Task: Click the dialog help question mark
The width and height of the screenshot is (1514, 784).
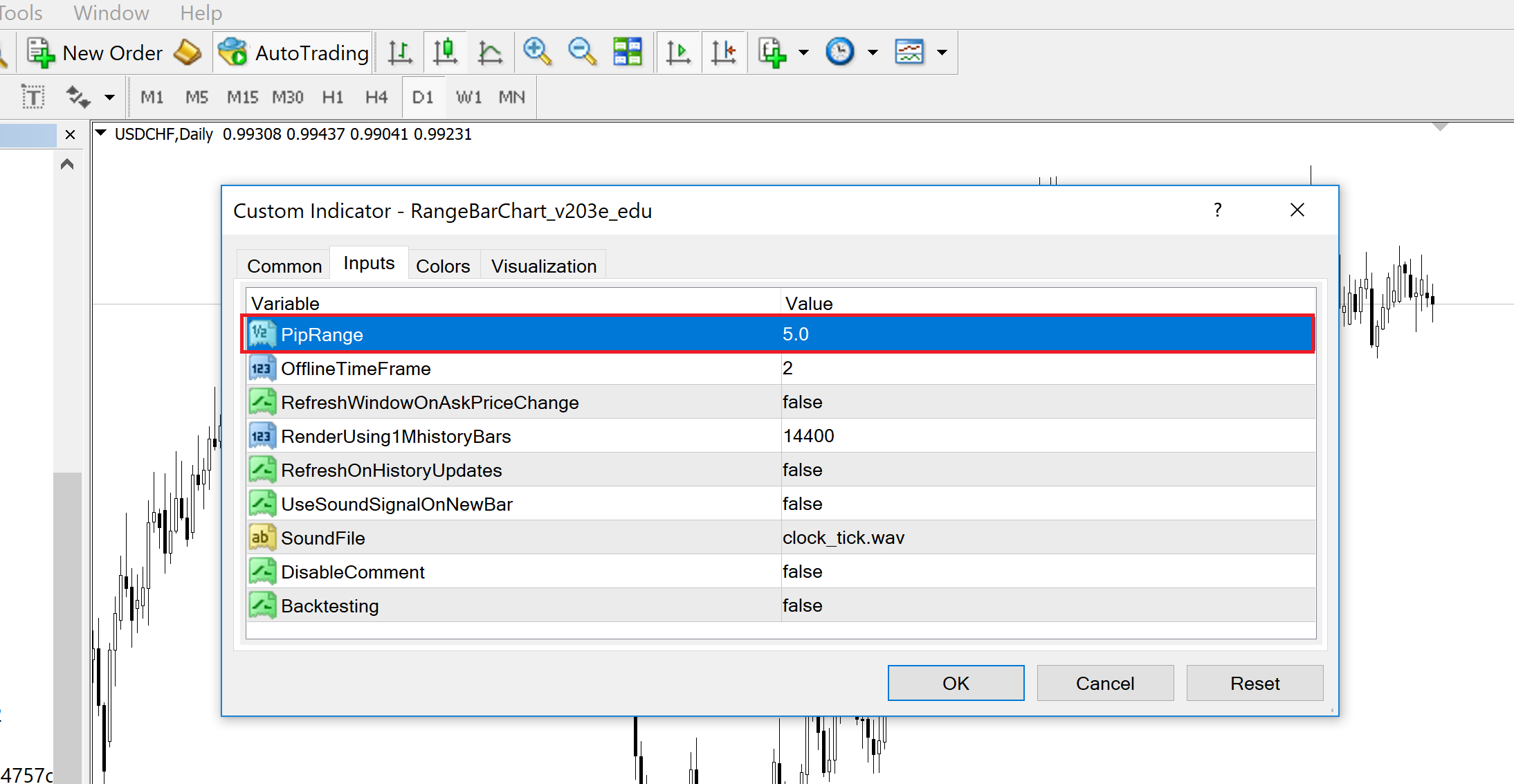Action: (x=1218, y=210)
